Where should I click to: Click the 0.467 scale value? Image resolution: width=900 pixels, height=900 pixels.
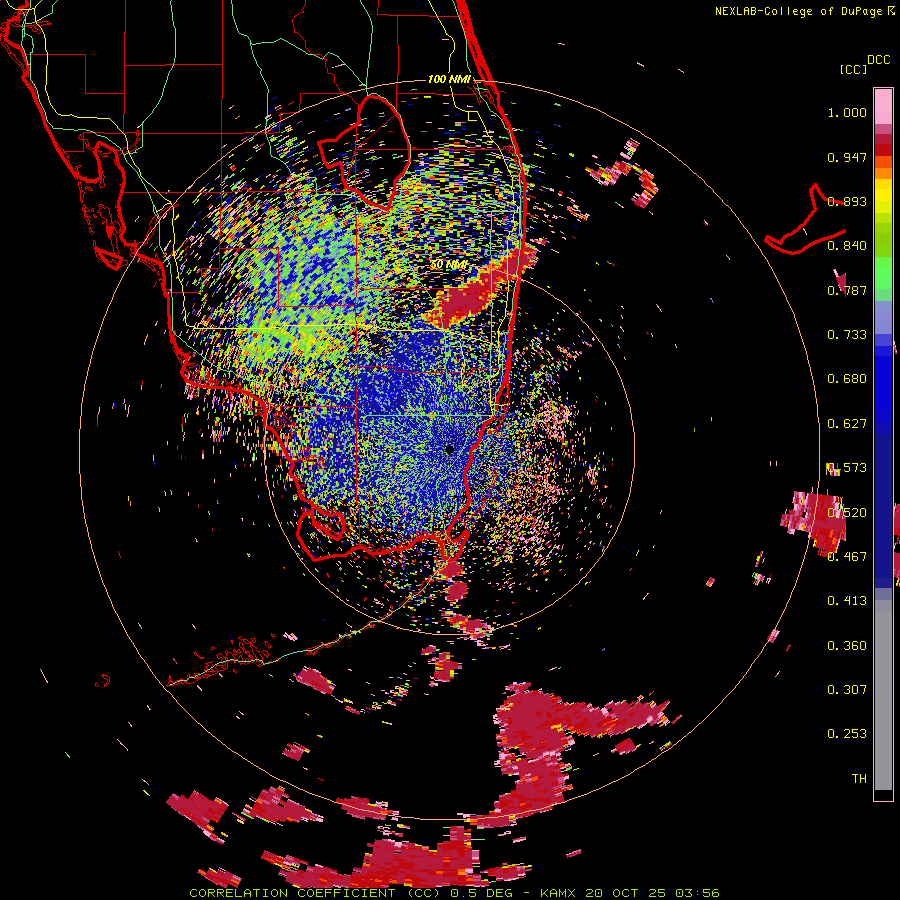click(847, 557)
